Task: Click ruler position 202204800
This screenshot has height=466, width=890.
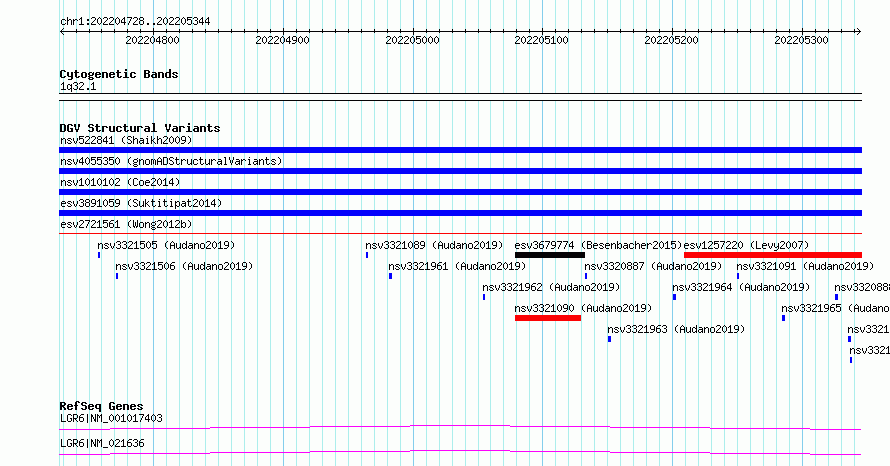Action: (x=152, y=40)
